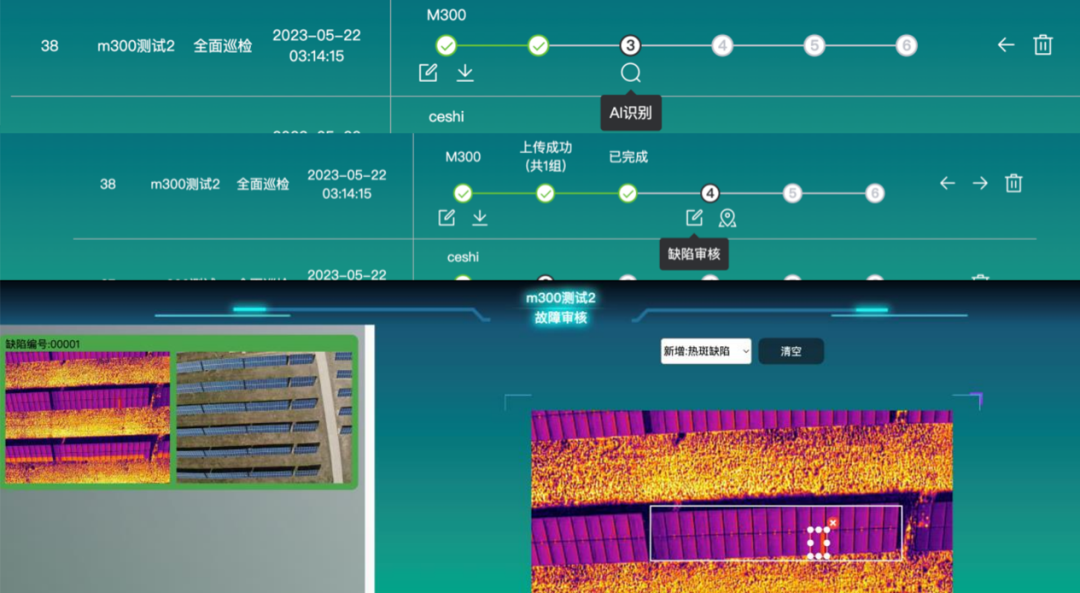Click the step 4 circle above 缺陷审核
1080x593 pixels.
(710, 193)
